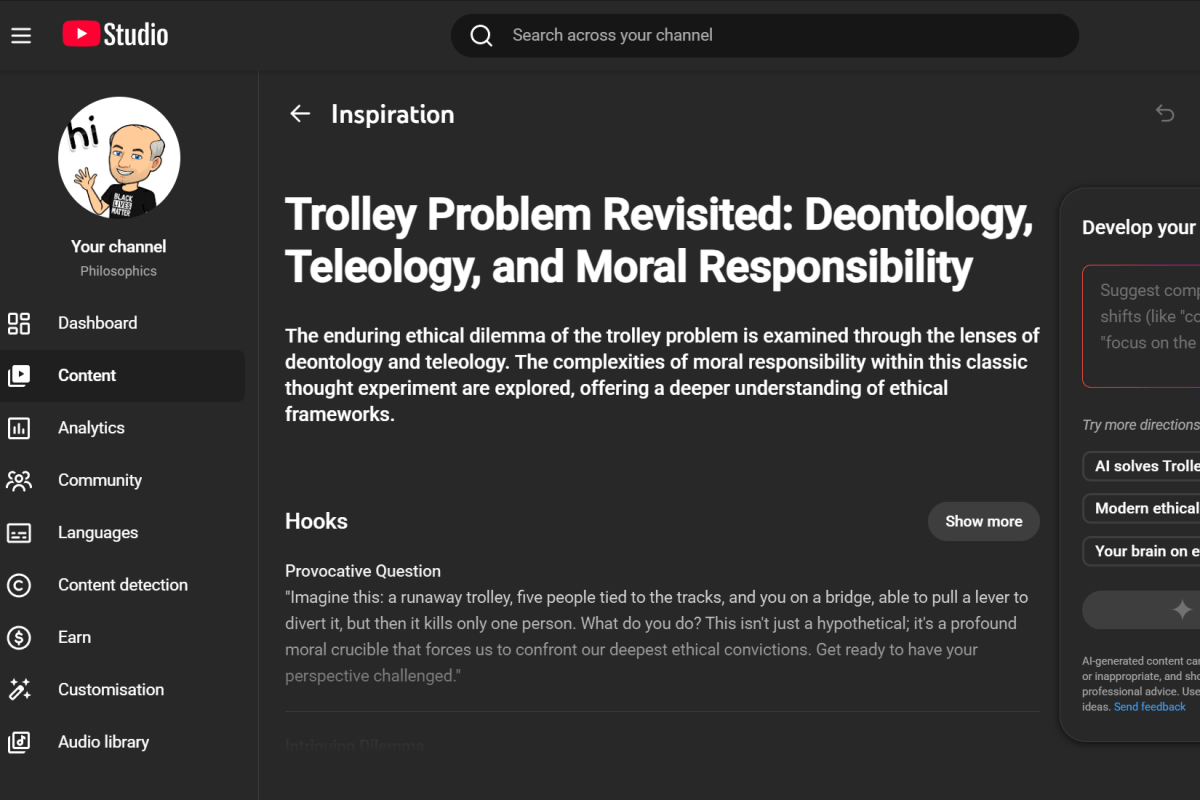Click the search magnifier icon
Viewport: 1200px width, 800px height.
pyautogui.click(x=481, y=36)
